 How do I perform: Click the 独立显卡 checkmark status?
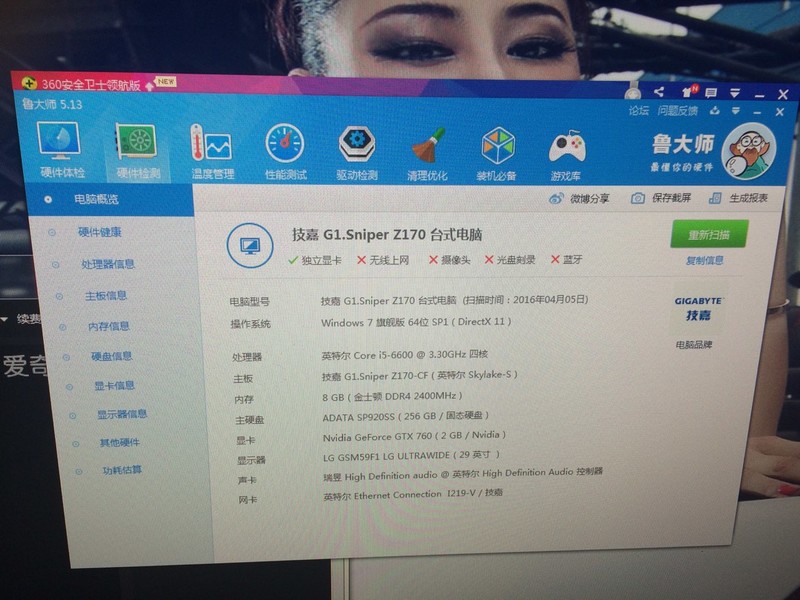point(315,260)
